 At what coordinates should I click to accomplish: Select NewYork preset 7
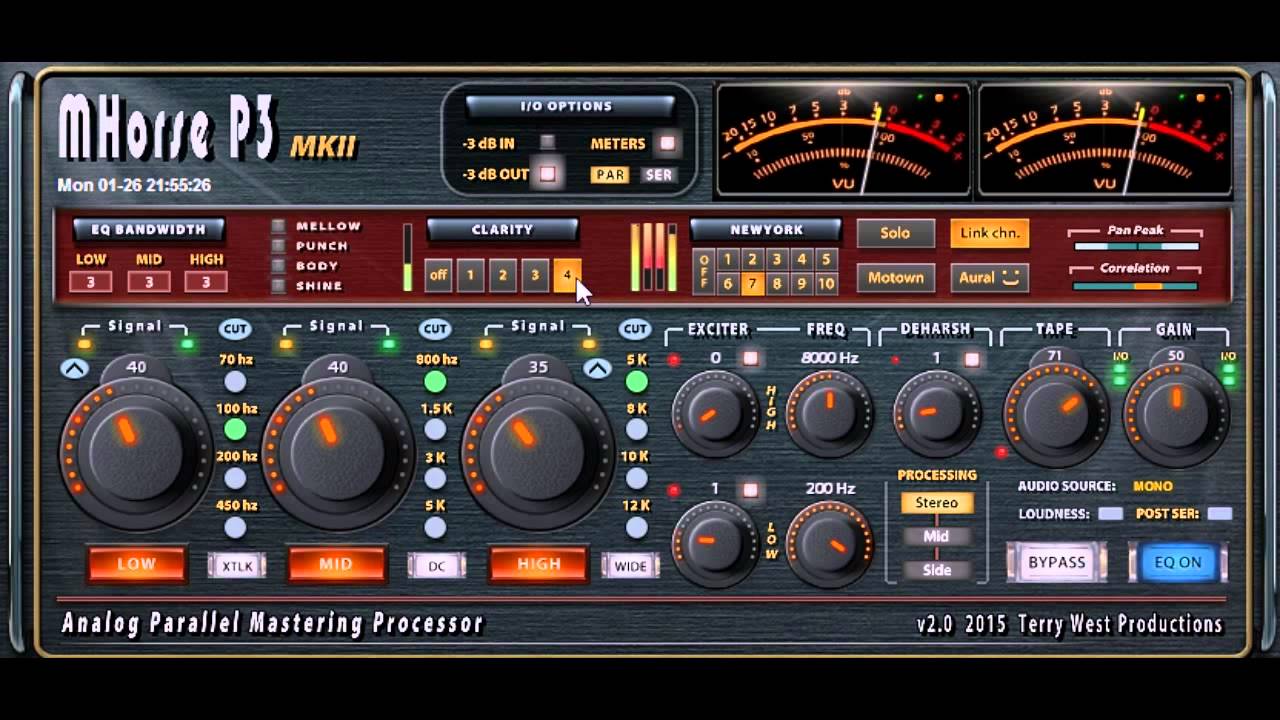(x=752, y=284)
